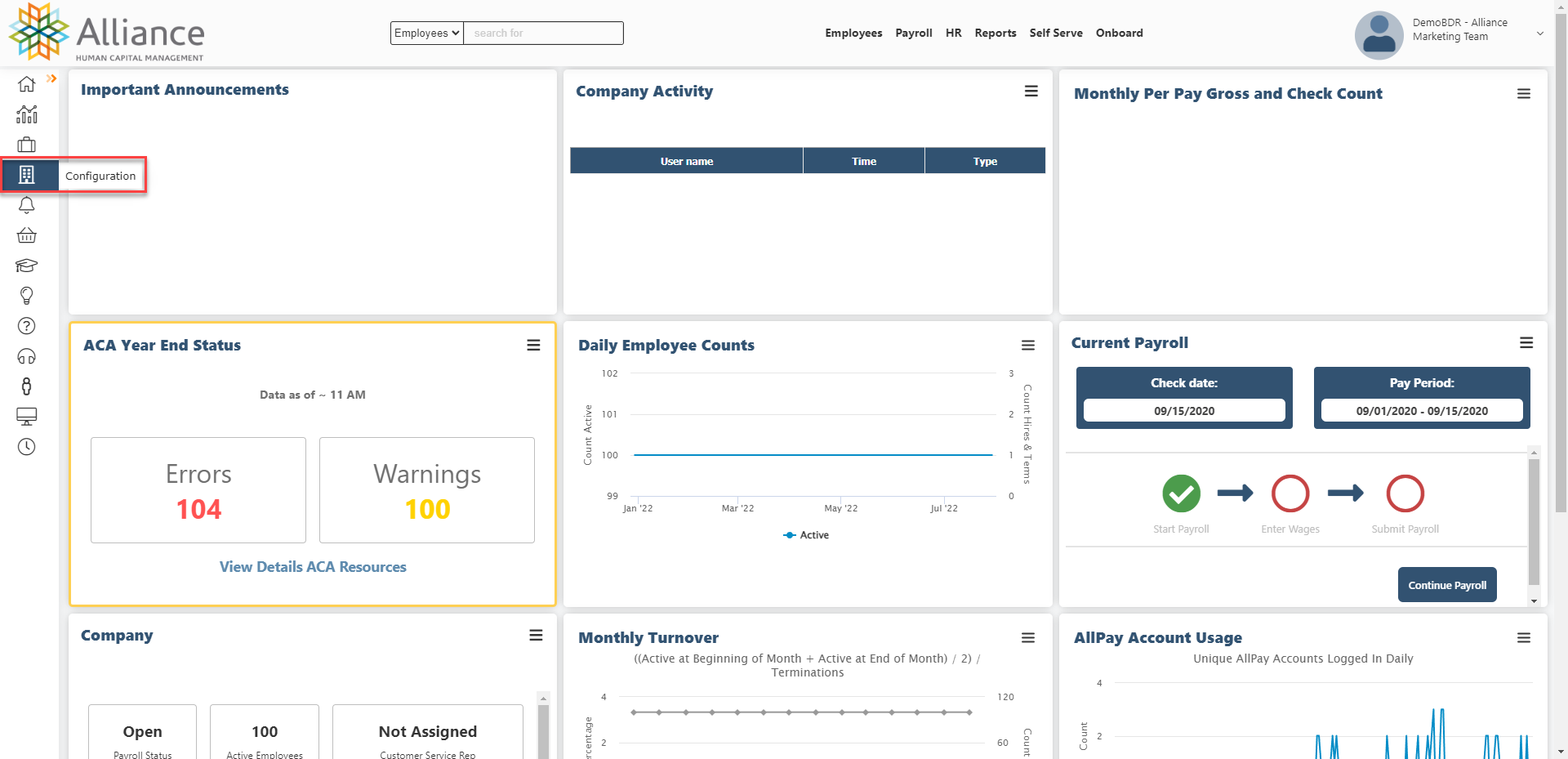This screenshot has width=1568, height=759.
Task: Open Daily Employee Counts widget menu
Action: pyautogui.click(x=1028, y=346)
